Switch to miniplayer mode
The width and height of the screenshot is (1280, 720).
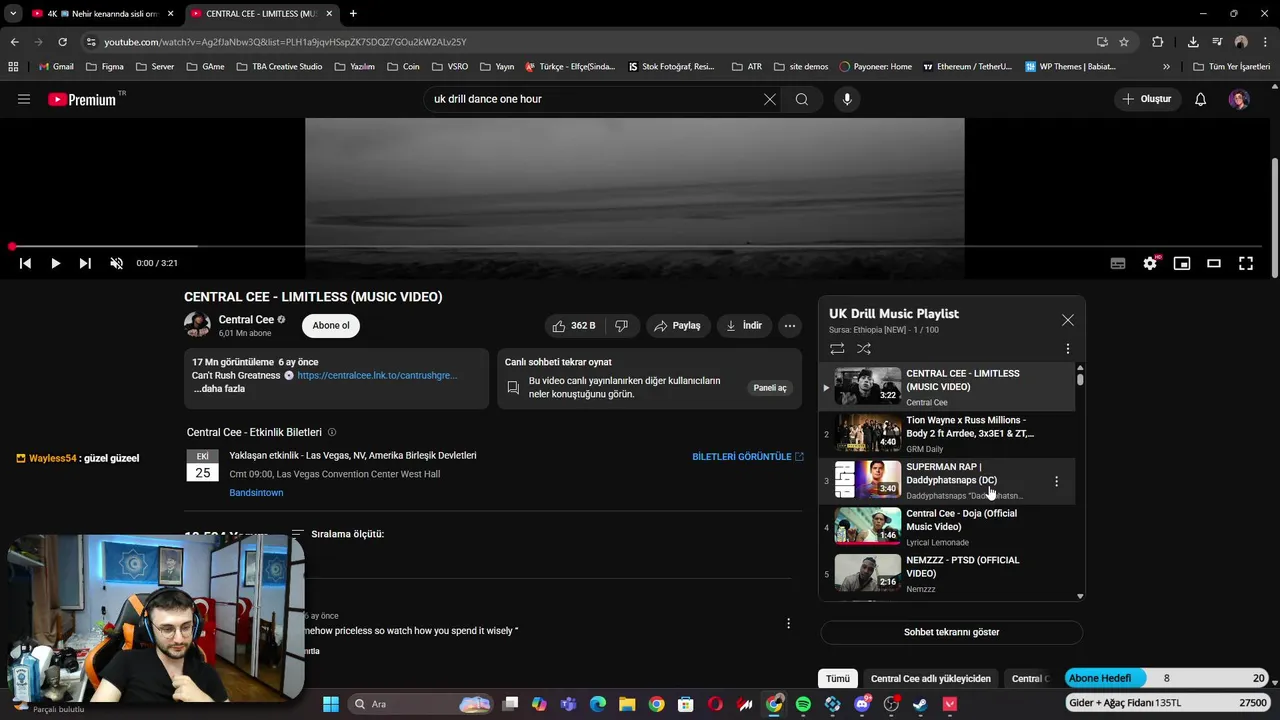1182,263
